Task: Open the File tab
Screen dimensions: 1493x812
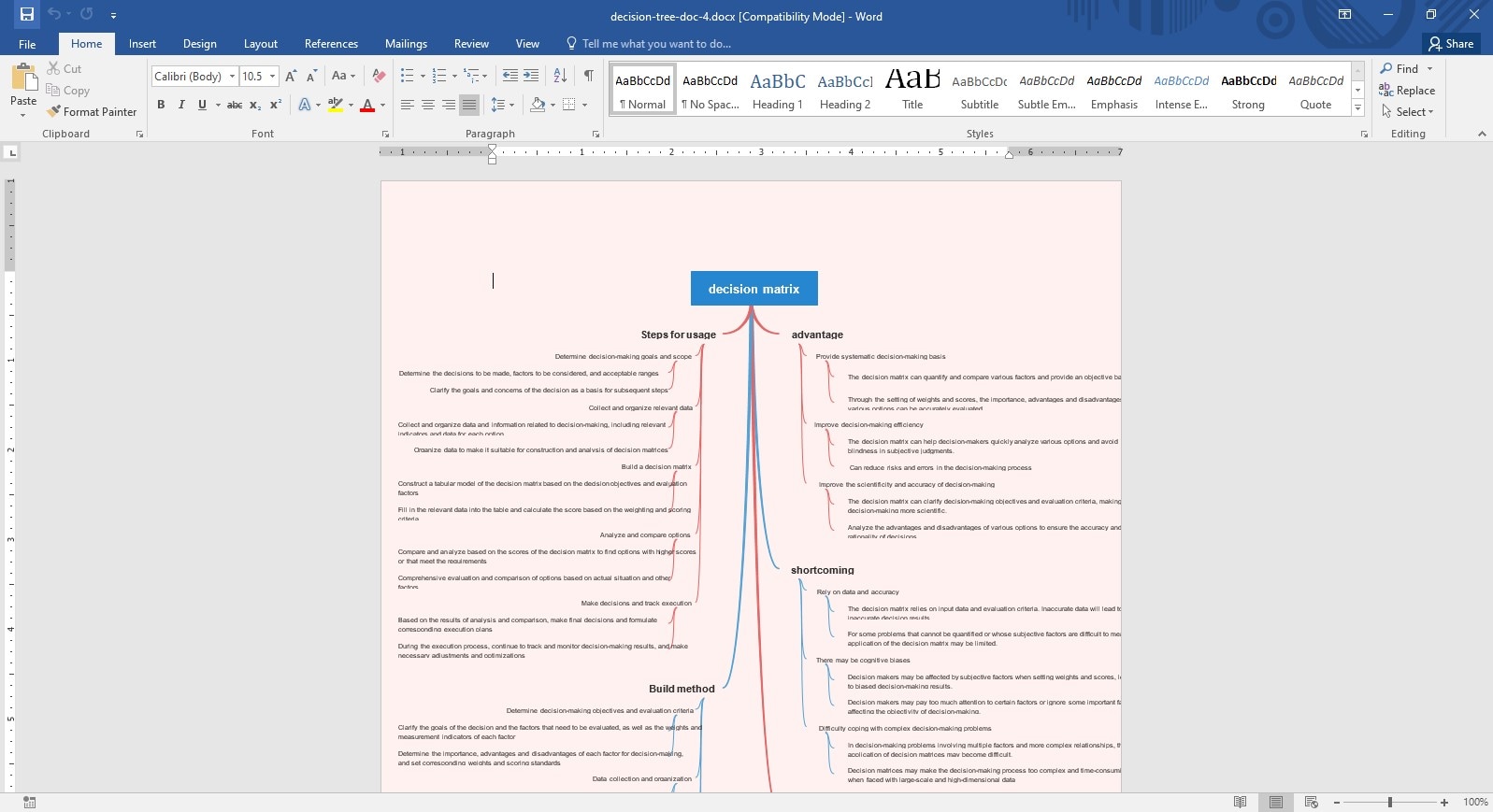Action: pos(27,44)
